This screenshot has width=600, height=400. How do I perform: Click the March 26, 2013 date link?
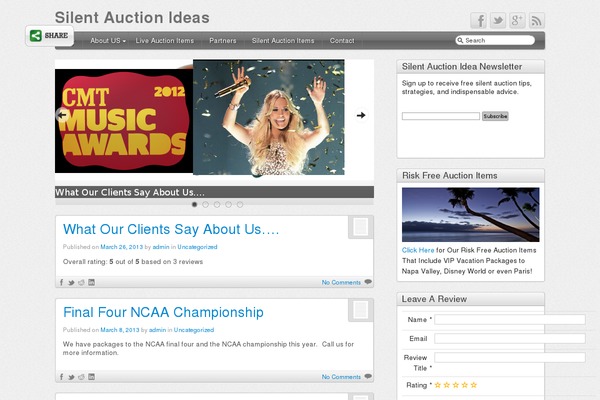(121, 247)
